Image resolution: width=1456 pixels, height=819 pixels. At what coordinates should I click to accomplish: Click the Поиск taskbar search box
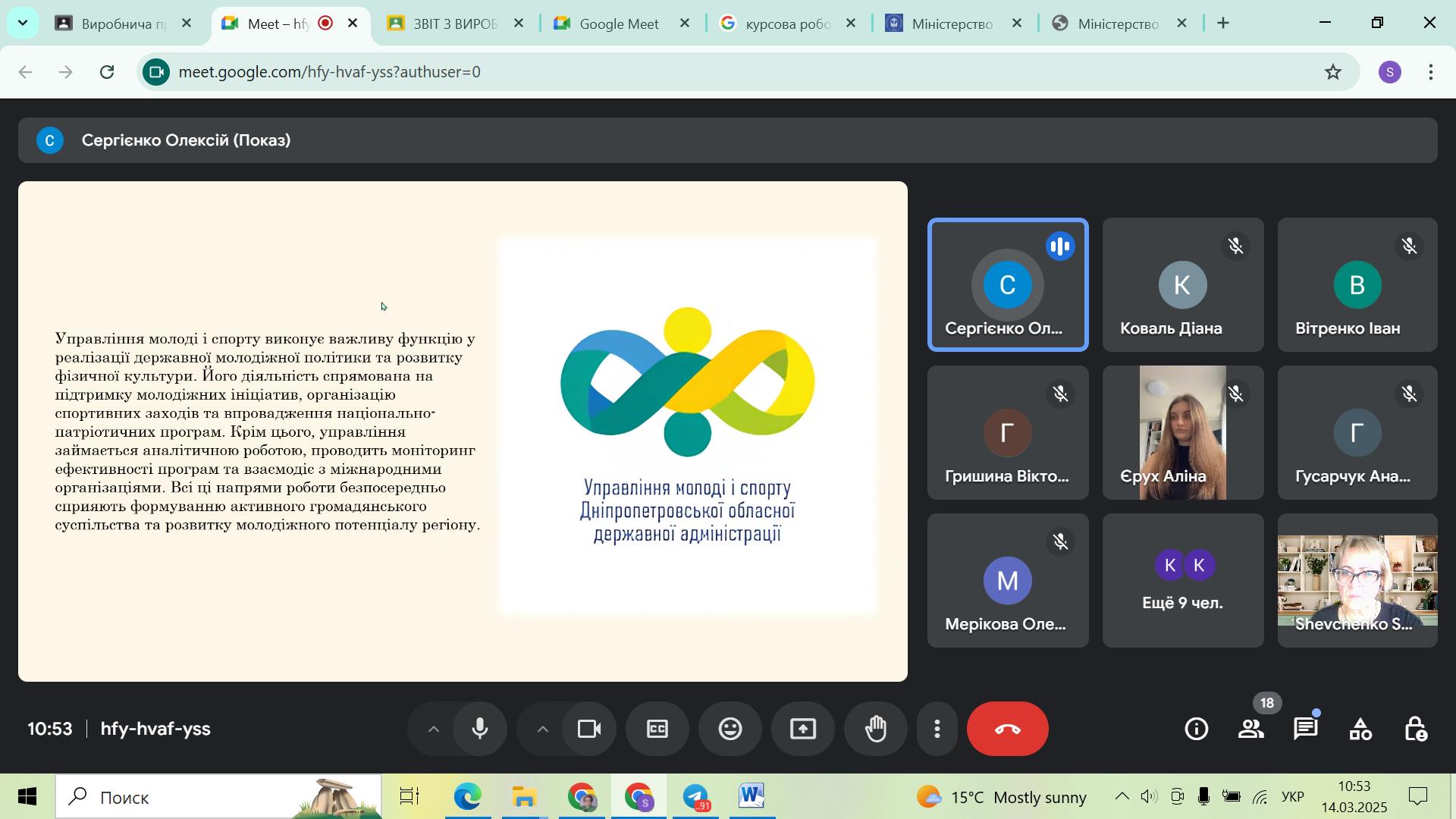click(x=218, y=797)
